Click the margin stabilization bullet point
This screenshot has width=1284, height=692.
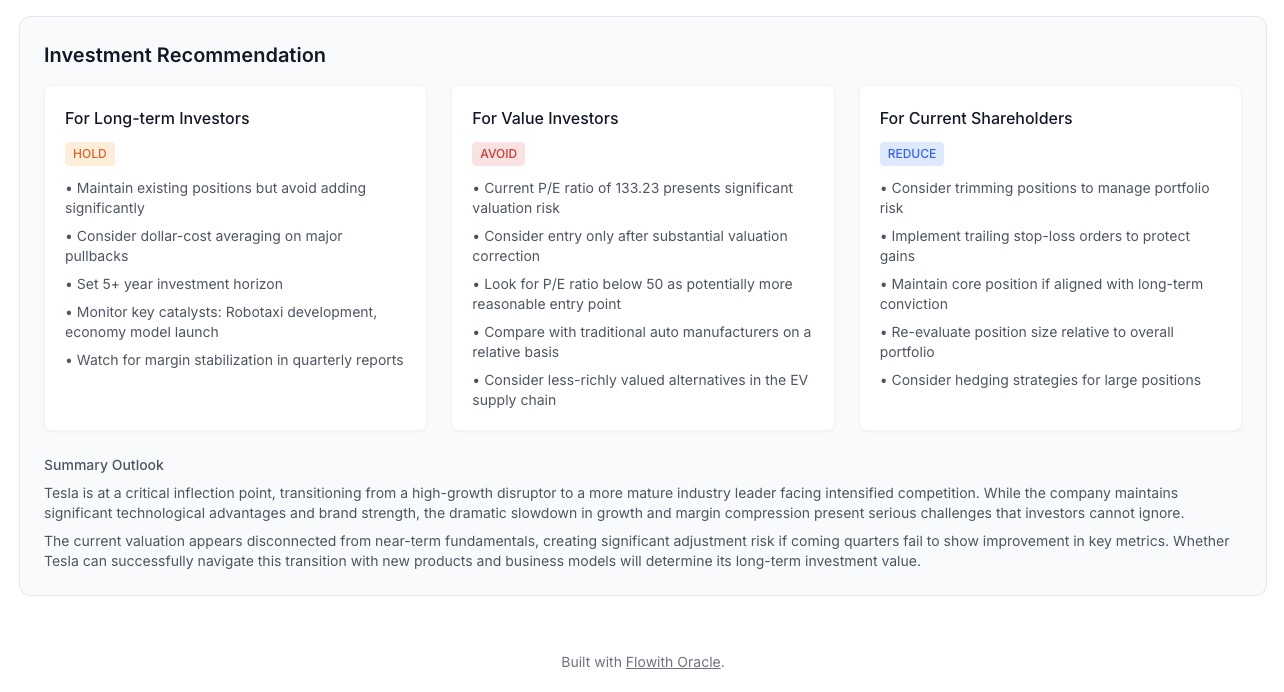tap(234, 360)
